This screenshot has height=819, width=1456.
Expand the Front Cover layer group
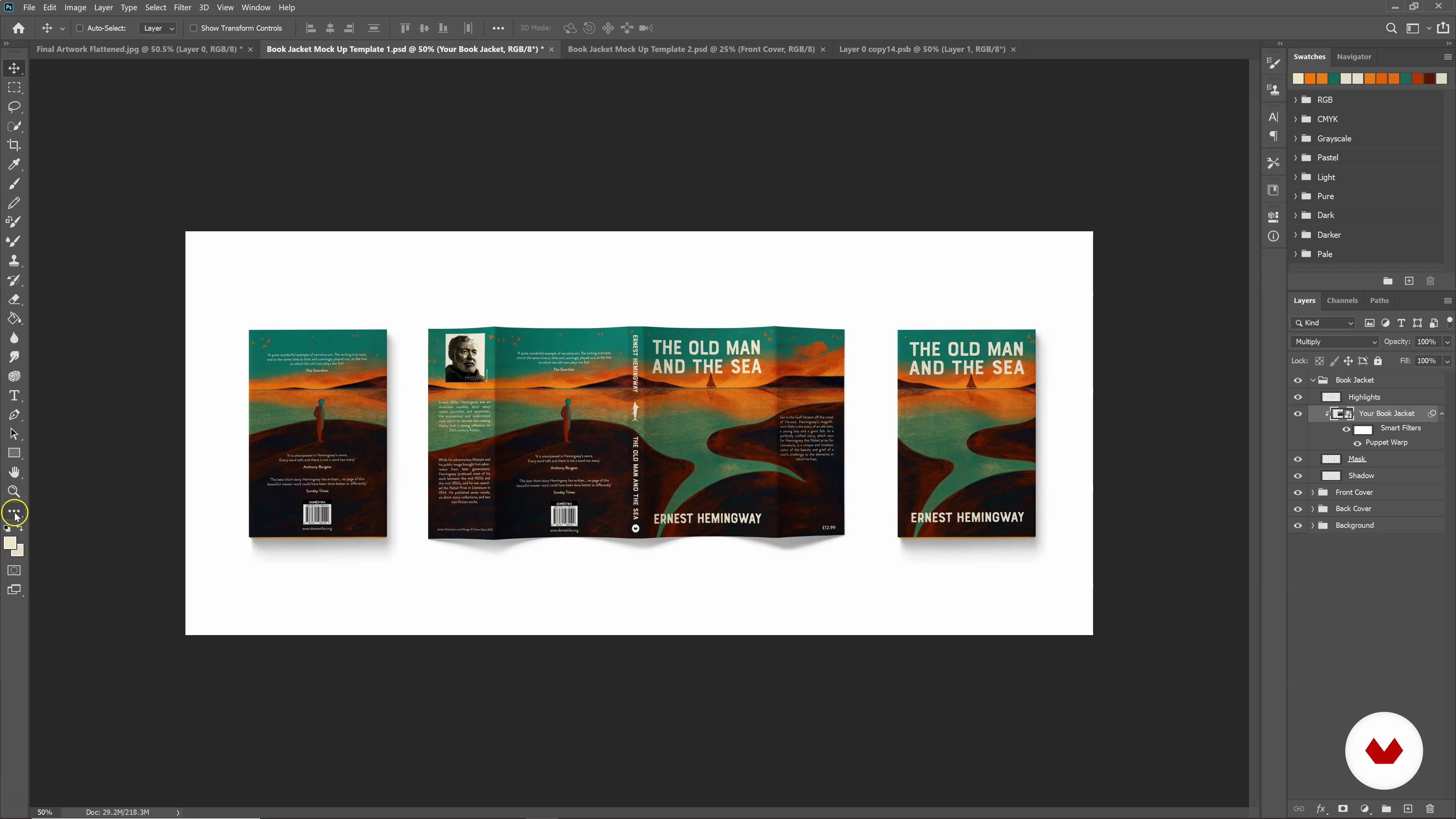click(1312, 492)
